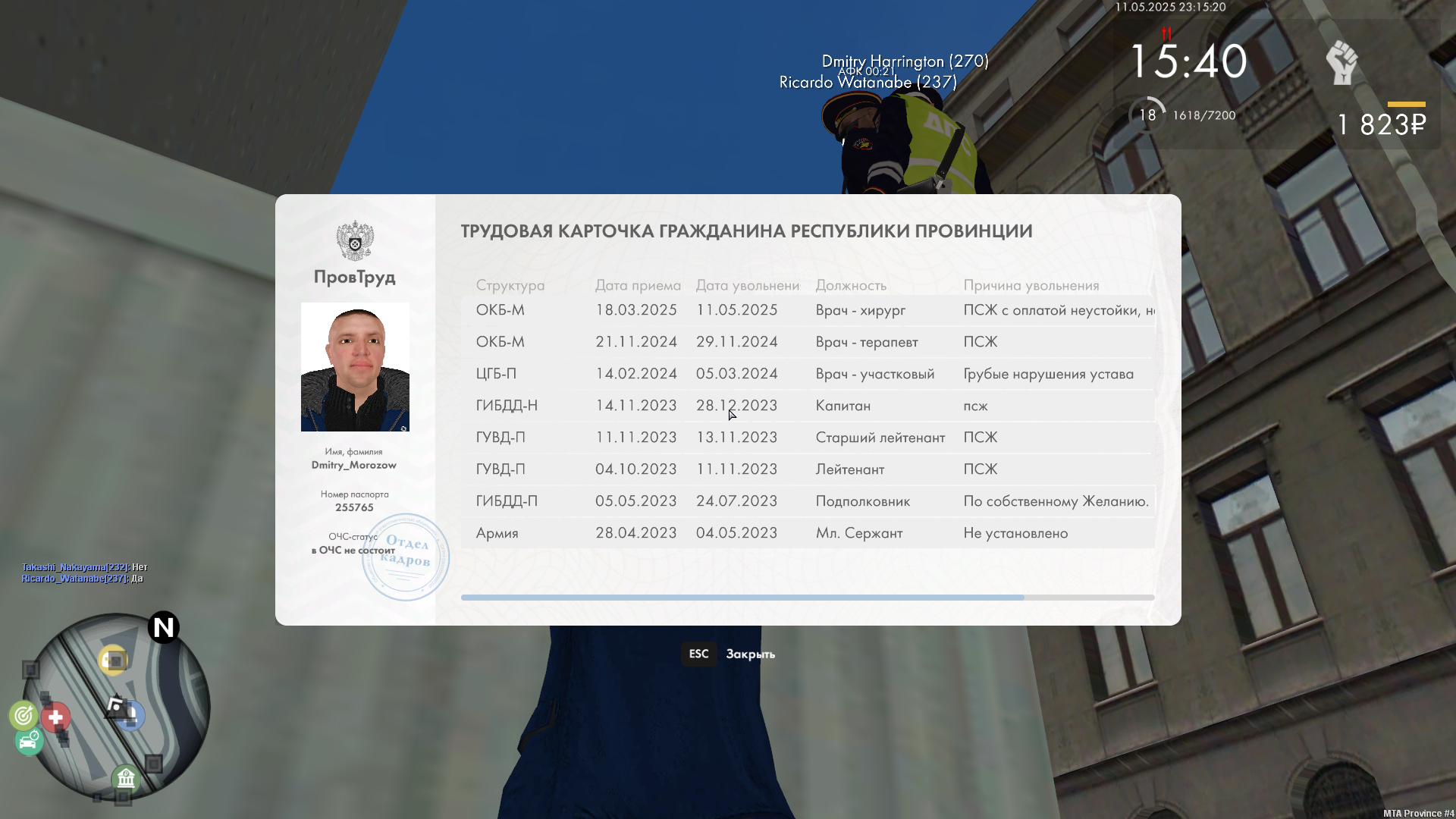Image resolution: width=1456 pixels, height=819 pixels.
Task: Click the raised fist icon near money
Action: point(1341,62)
